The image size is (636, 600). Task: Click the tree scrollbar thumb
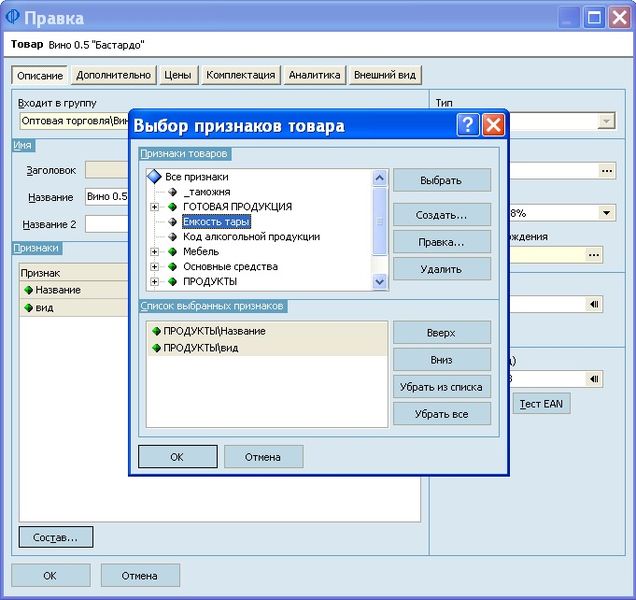(380, 221)
